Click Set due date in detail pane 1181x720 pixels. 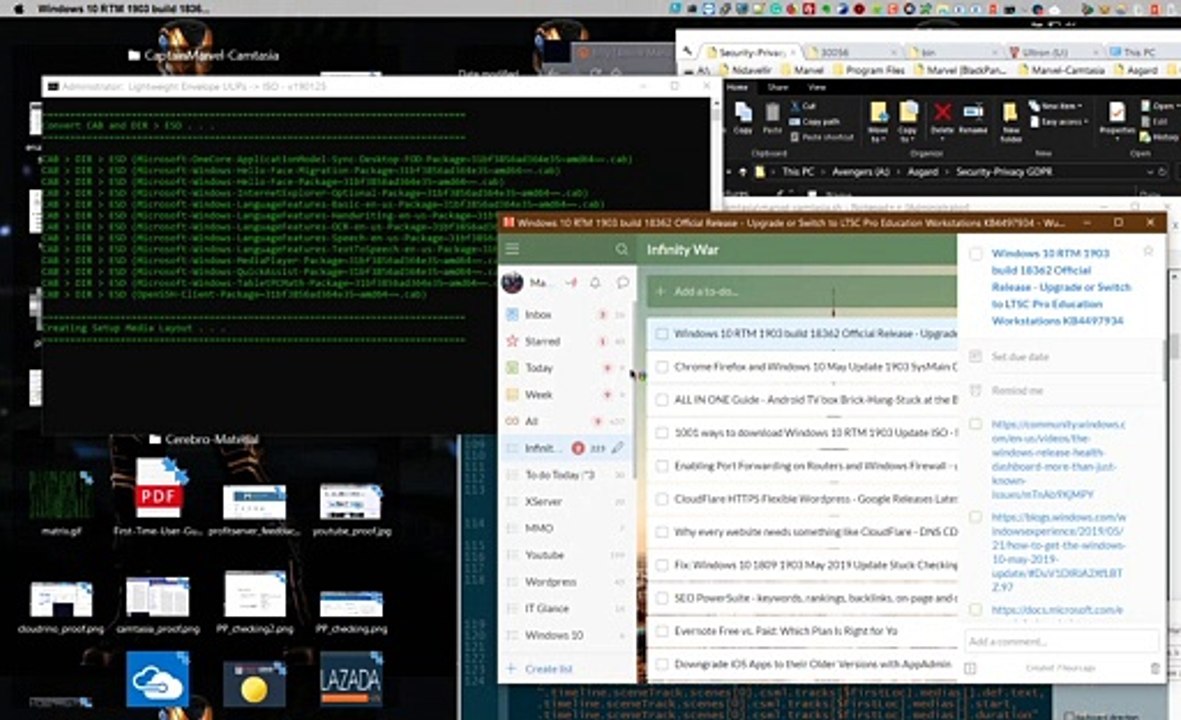pos(1020,356)
